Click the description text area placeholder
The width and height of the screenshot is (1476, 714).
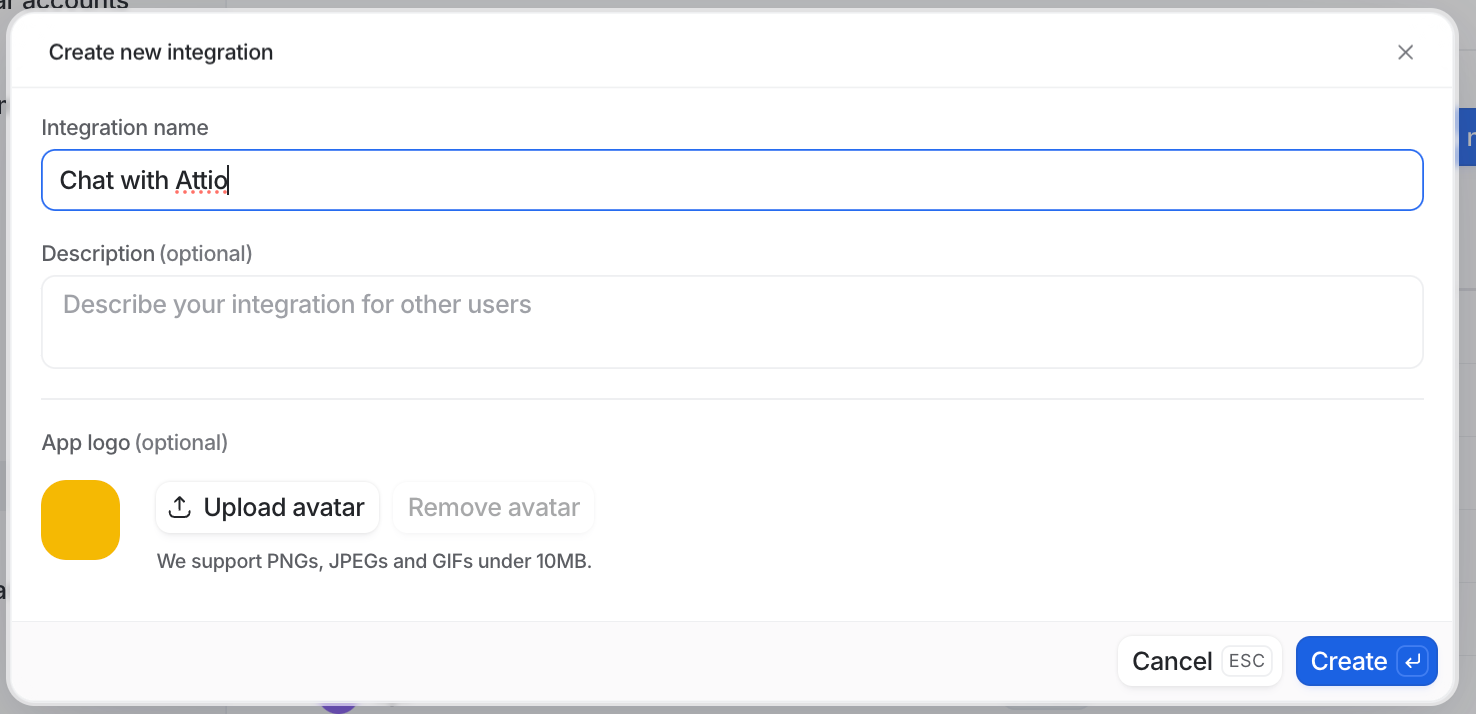click(296, 305)
